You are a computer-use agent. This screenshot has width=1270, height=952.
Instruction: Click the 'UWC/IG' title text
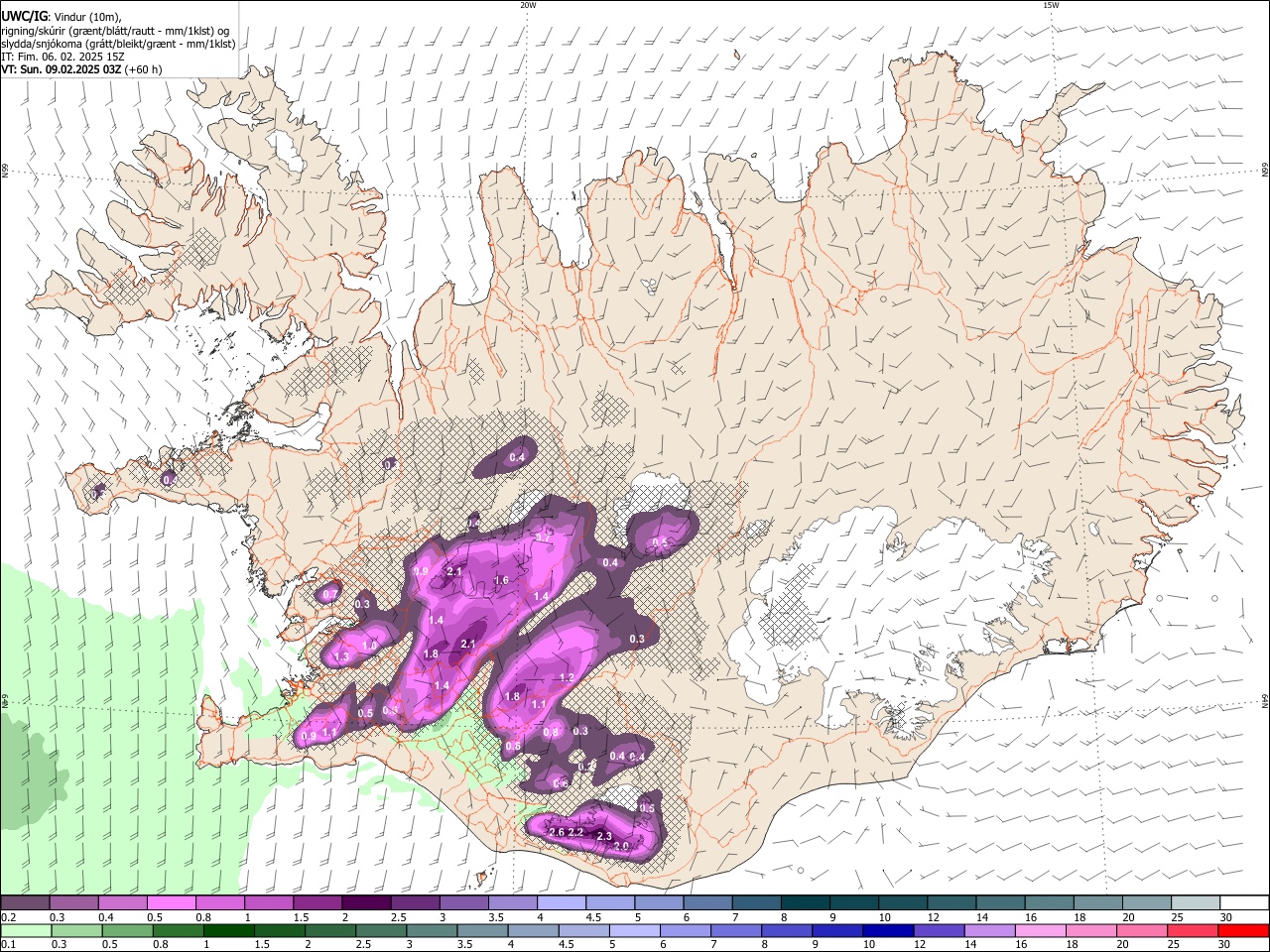(x=23, y=16)
